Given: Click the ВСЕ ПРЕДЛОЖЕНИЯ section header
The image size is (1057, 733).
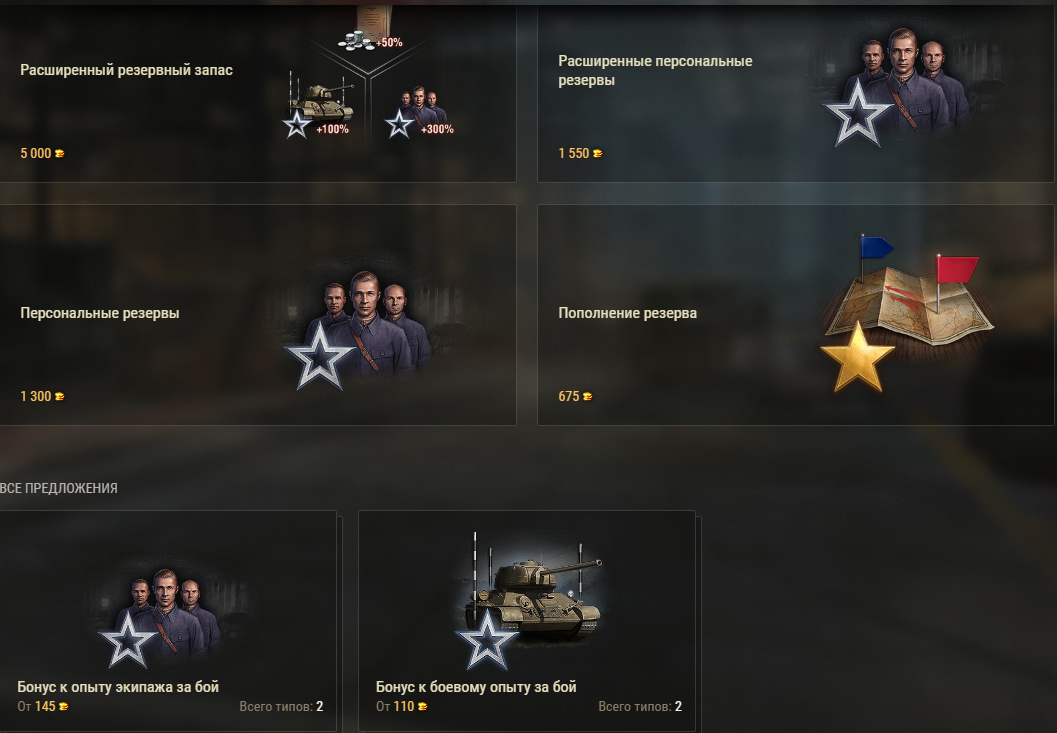Looking at the screenshot, I should 59,488.
